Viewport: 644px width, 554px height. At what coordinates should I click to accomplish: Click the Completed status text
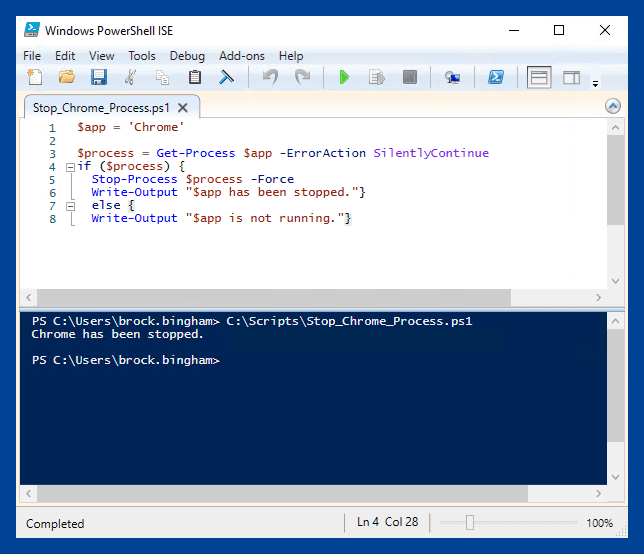pyautogui.click(x=55, y=524)
